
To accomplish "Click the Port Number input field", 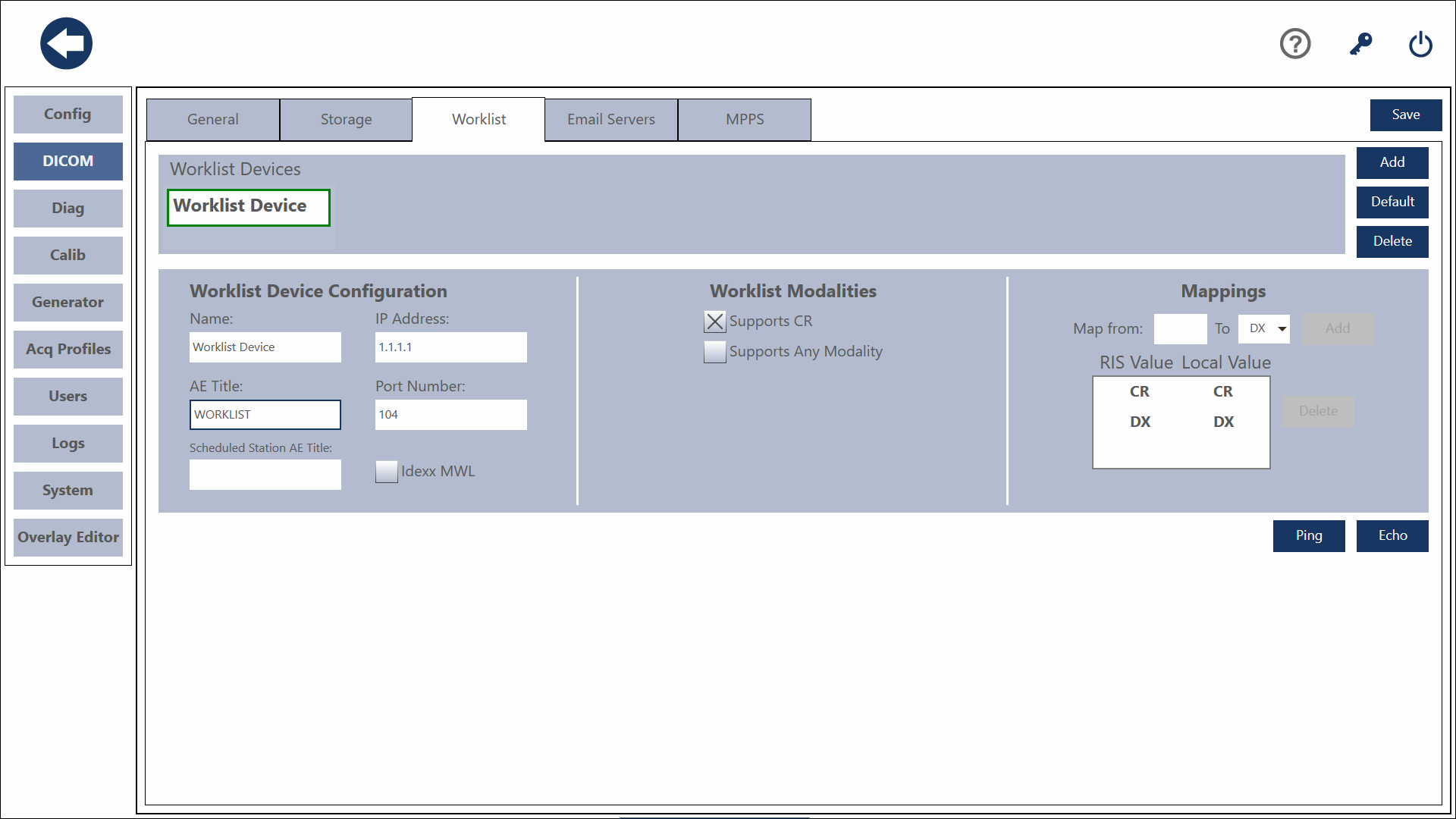I will (x=450, y=415).
